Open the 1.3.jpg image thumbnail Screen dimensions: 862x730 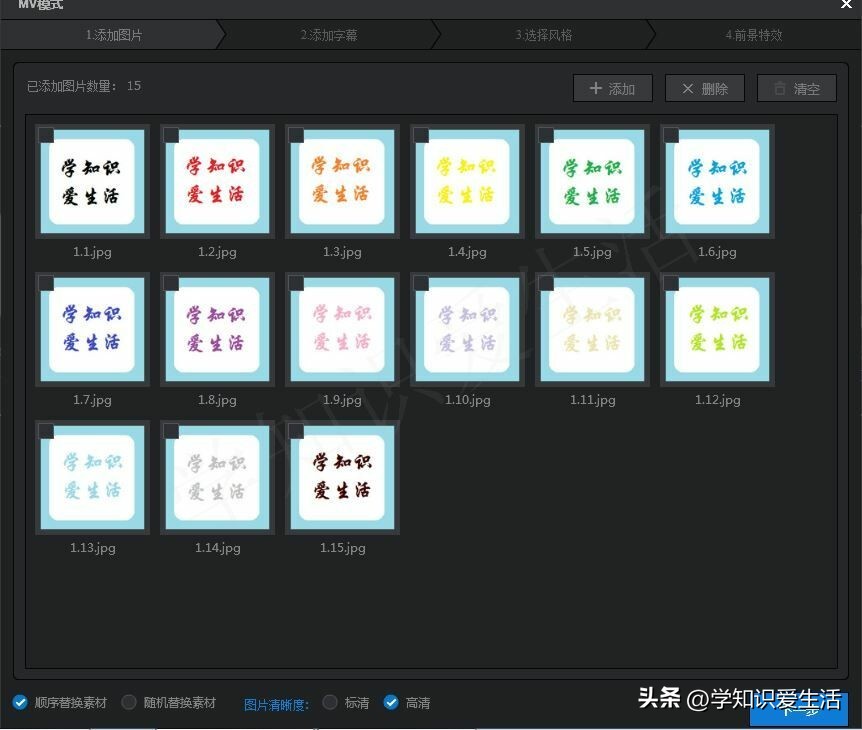tap(341, 180)
